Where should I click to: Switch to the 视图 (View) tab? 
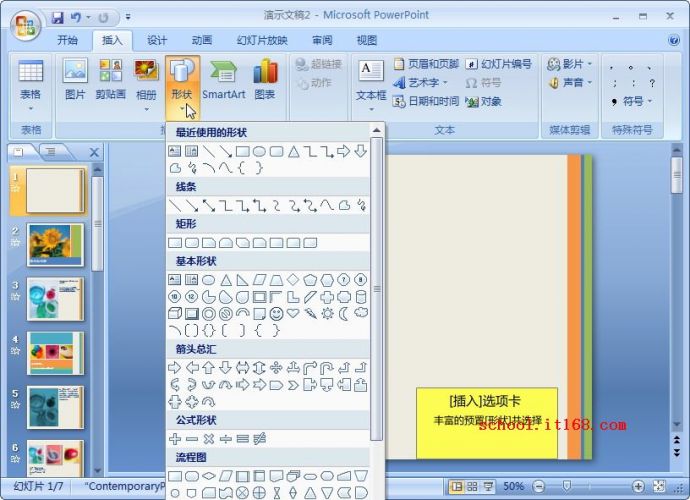pos(367,40)
